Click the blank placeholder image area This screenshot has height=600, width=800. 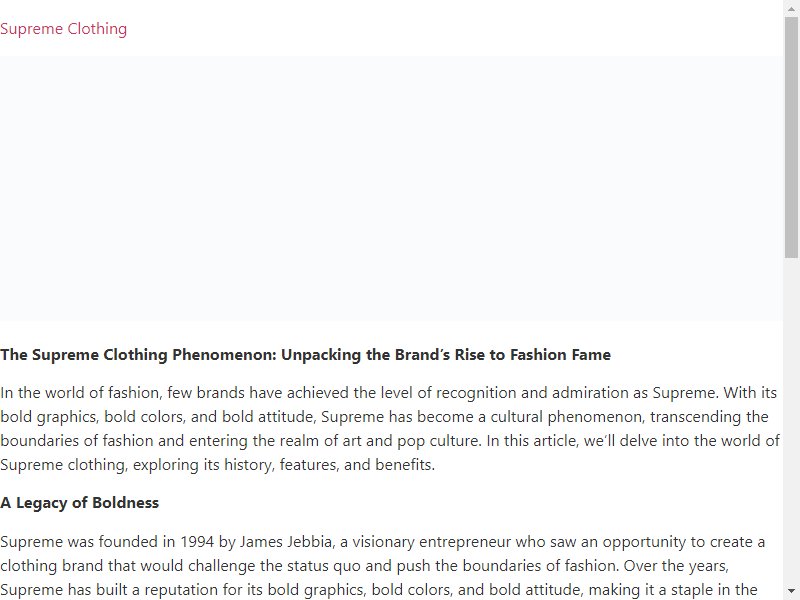(391, 188)
